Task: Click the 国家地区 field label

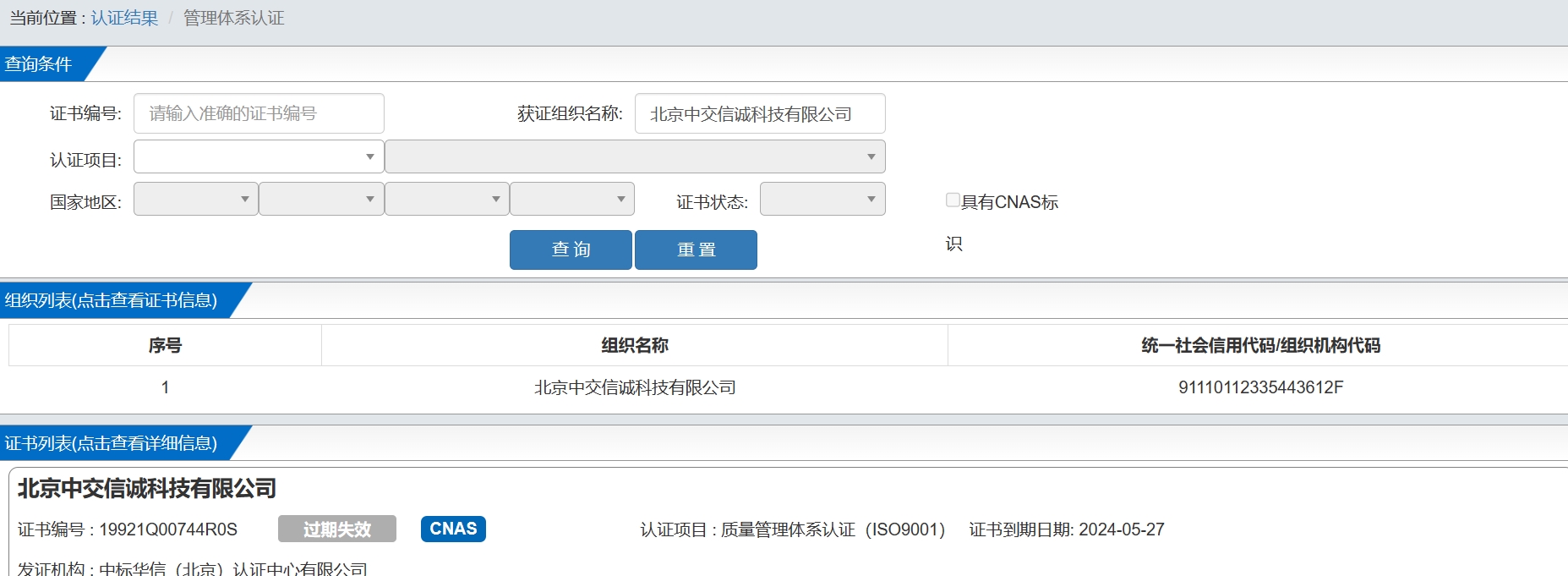Action: pos(85,202)
